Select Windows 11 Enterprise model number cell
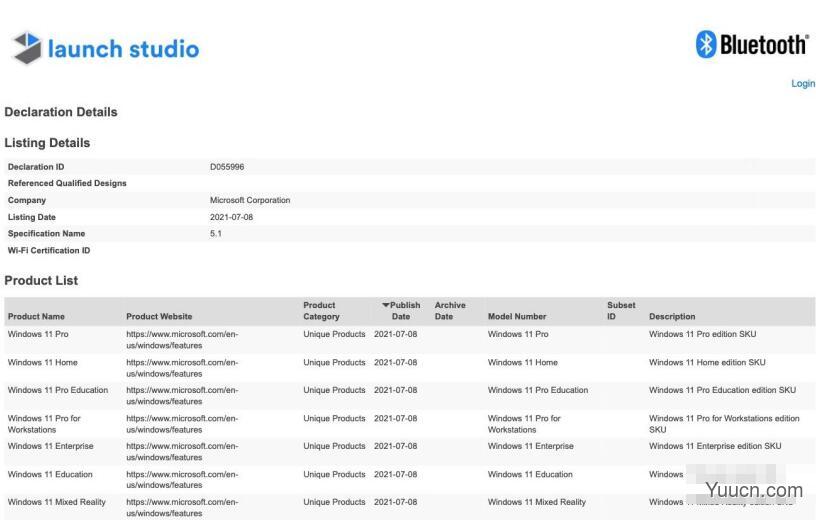Viewport: 816px width, 520px height. coord(530,446)
